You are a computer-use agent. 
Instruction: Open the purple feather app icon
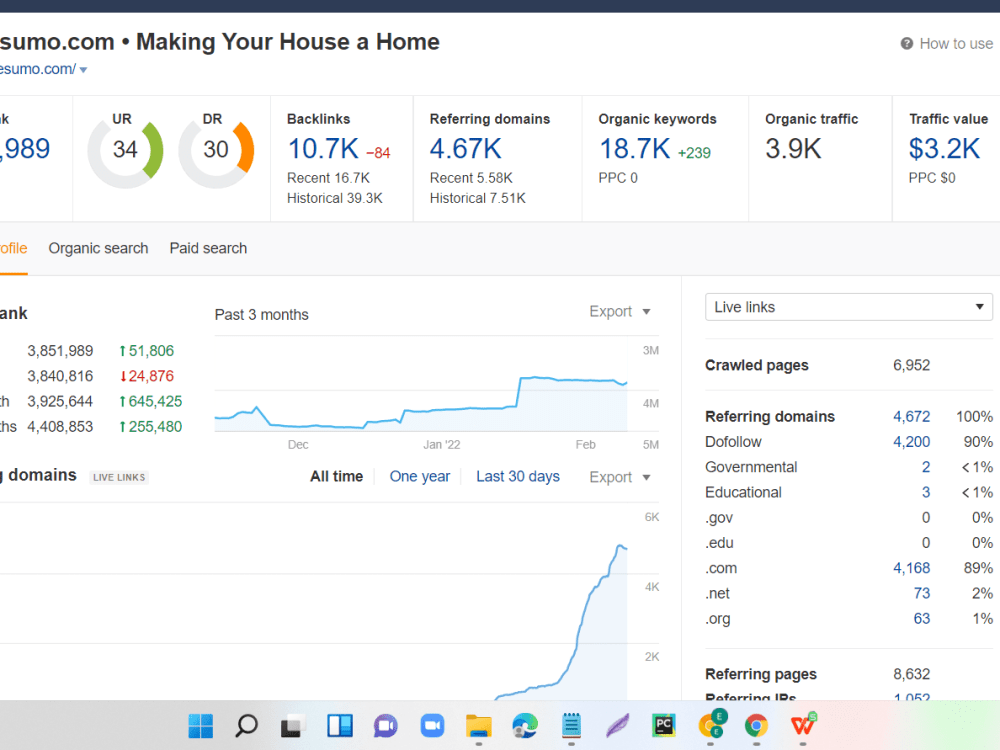[x=617, y=726]
